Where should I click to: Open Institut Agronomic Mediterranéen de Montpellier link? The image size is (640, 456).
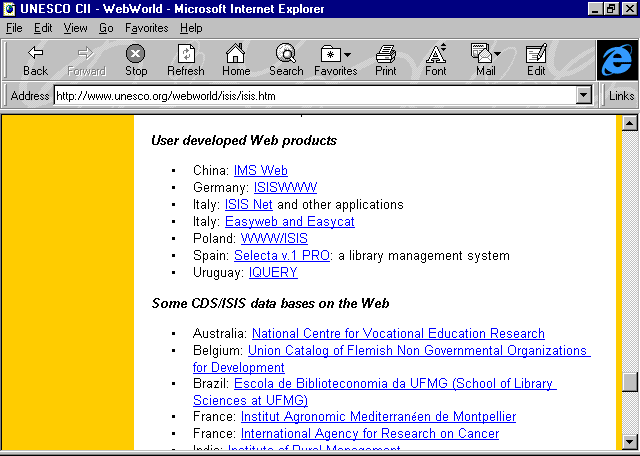(x=378, y=416)
